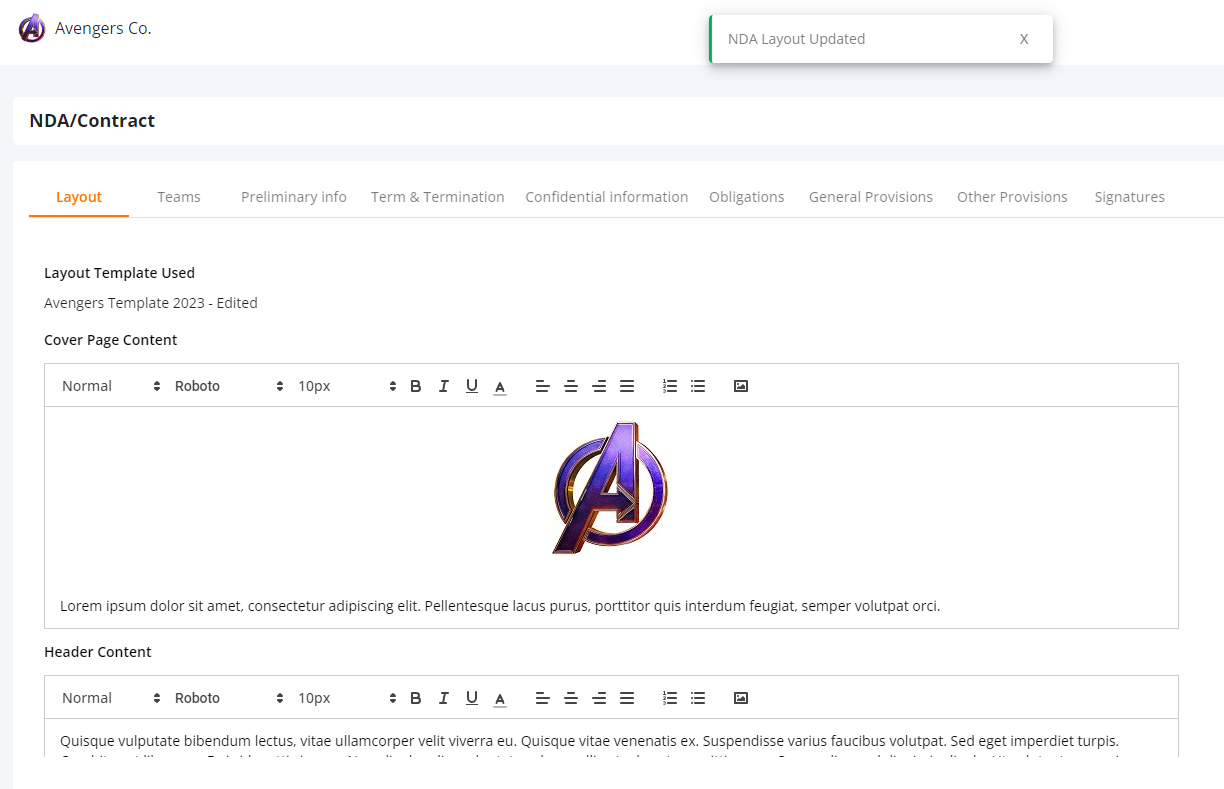Align text right in Header Content toolbar
This screenshot has height=789, width=1224.
[x=599, y=698]
